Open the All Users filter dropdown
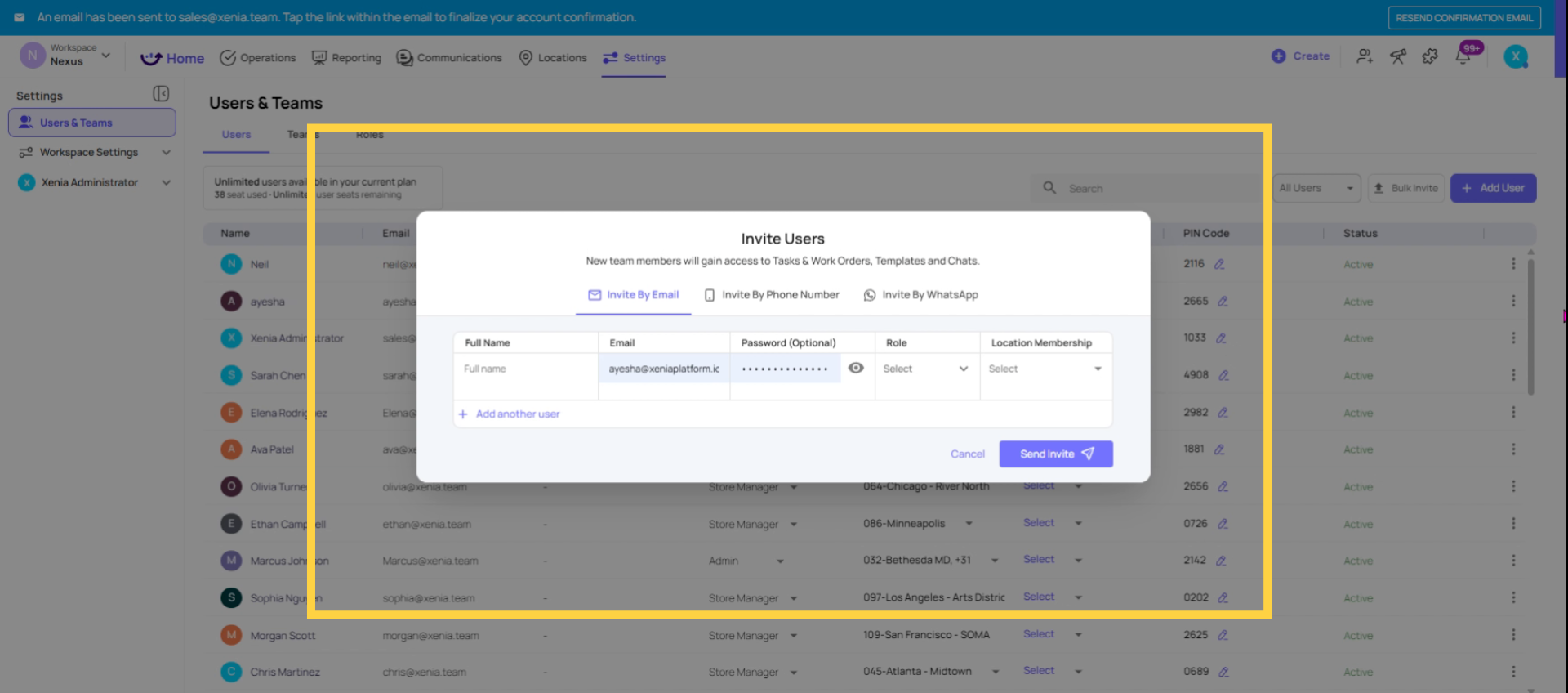This screenshot has height=693, width=1568. 1316,188
